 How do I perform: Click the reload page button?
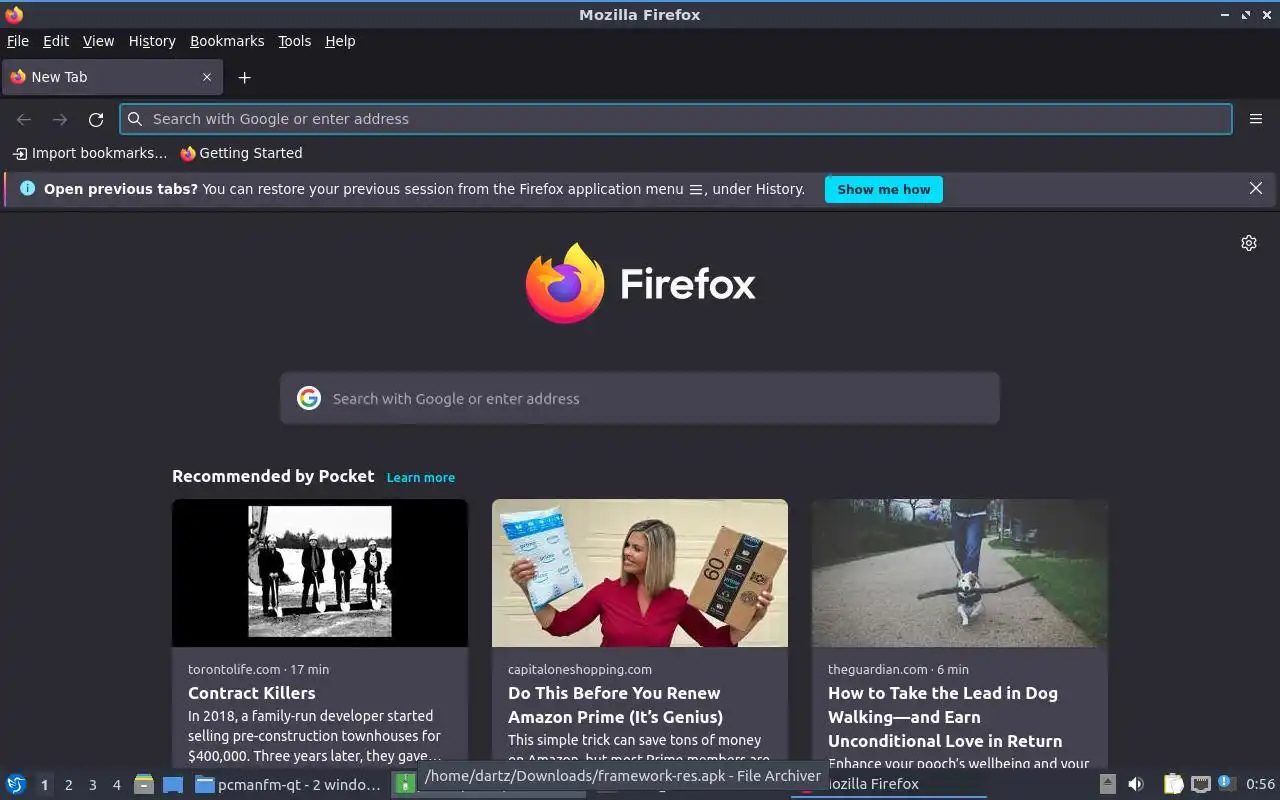(96, 119)
